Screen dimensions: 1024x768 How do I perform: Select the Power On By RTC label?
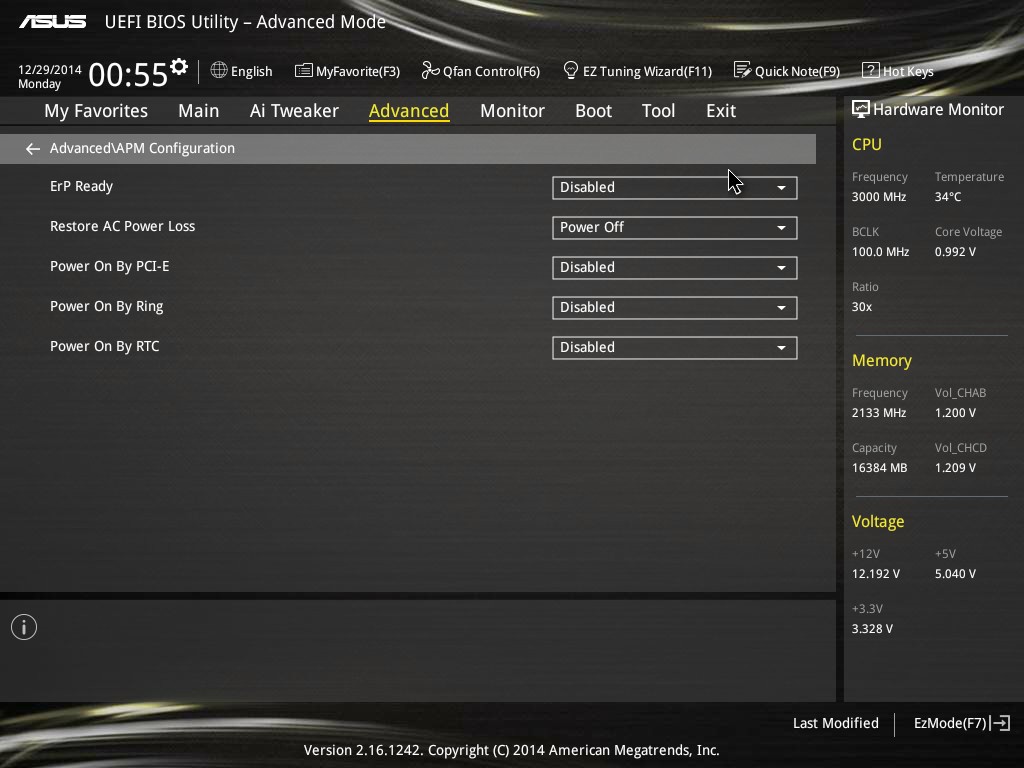coord(104,346)
